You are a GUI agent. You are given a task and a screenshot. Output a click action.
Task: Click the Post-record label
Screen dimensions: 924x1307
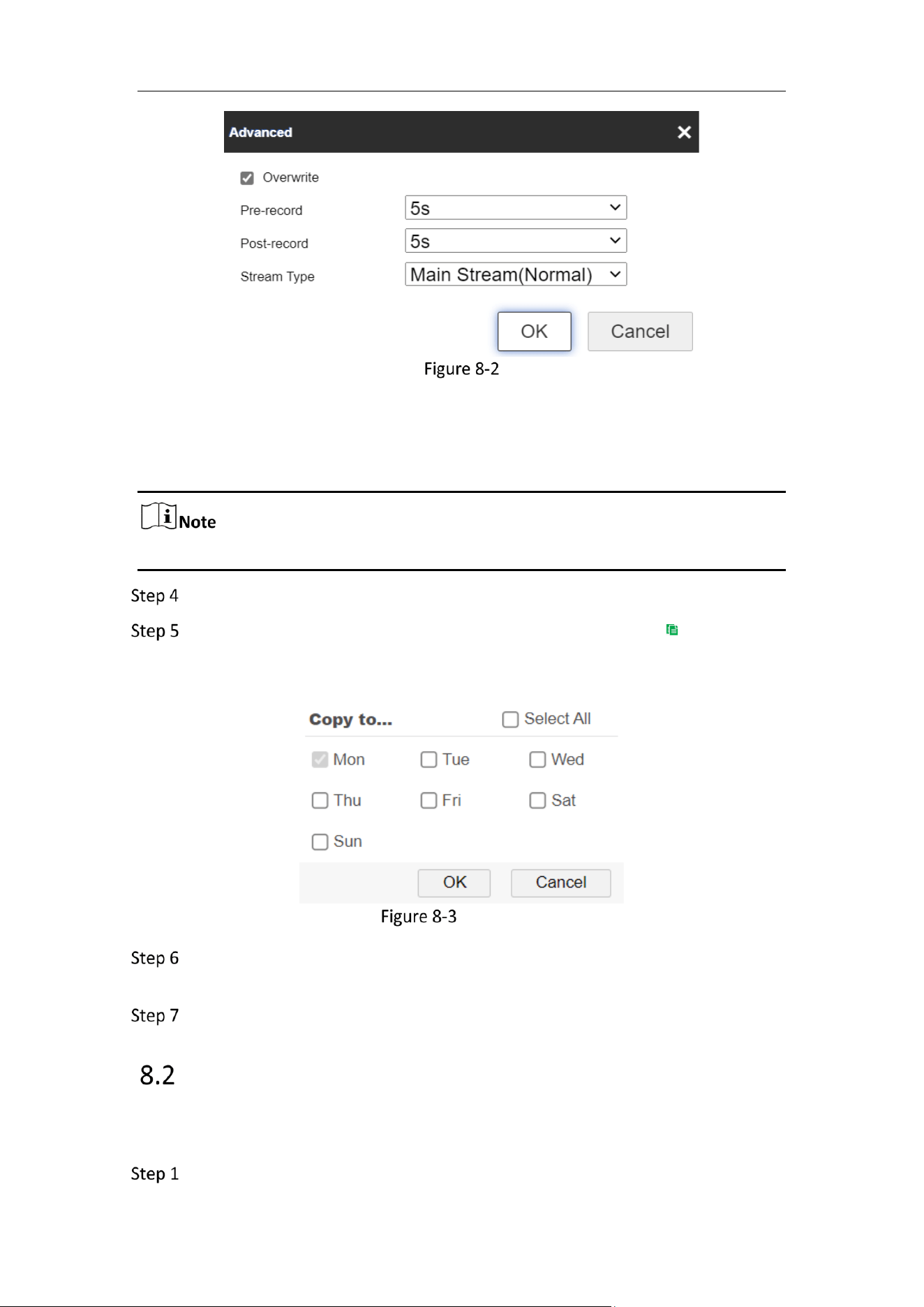tap(274, 244)
